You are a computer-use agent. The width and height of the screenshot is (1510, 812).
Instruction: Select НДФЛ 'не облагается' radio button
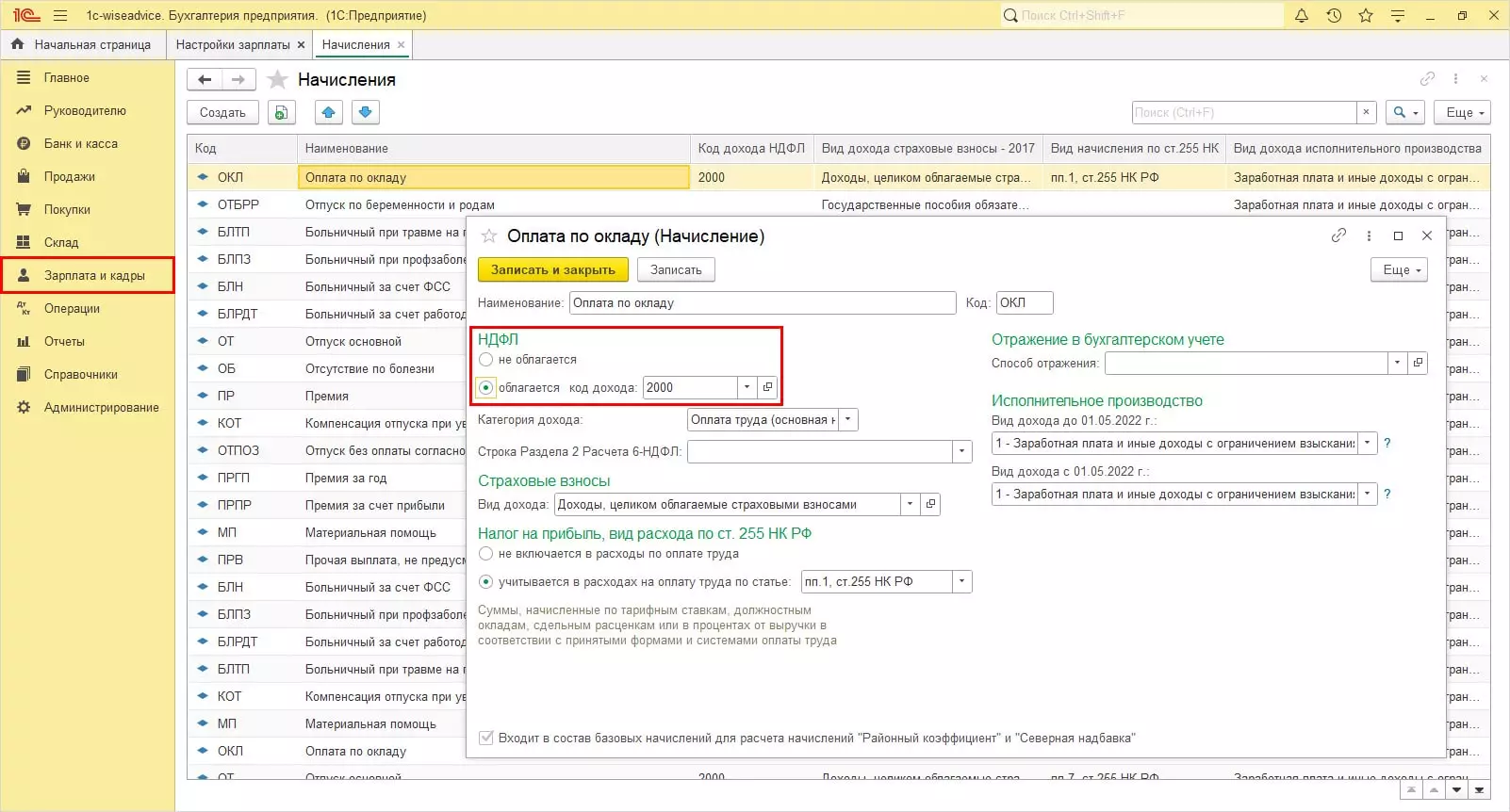[486, 360]
